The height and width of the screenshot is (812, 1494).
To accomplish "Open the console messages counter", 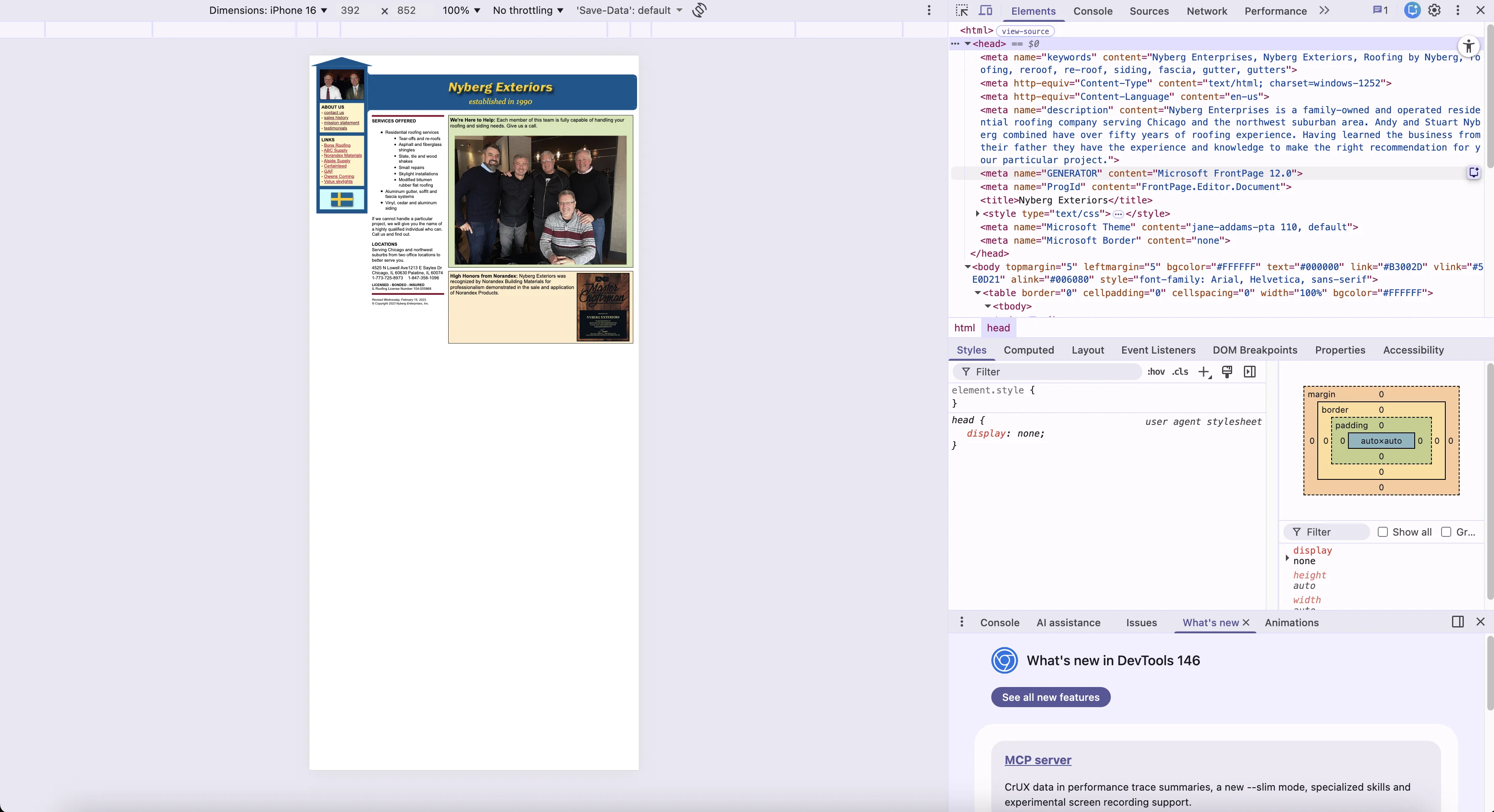I will pyautogui.click(x=1380, y=10).
